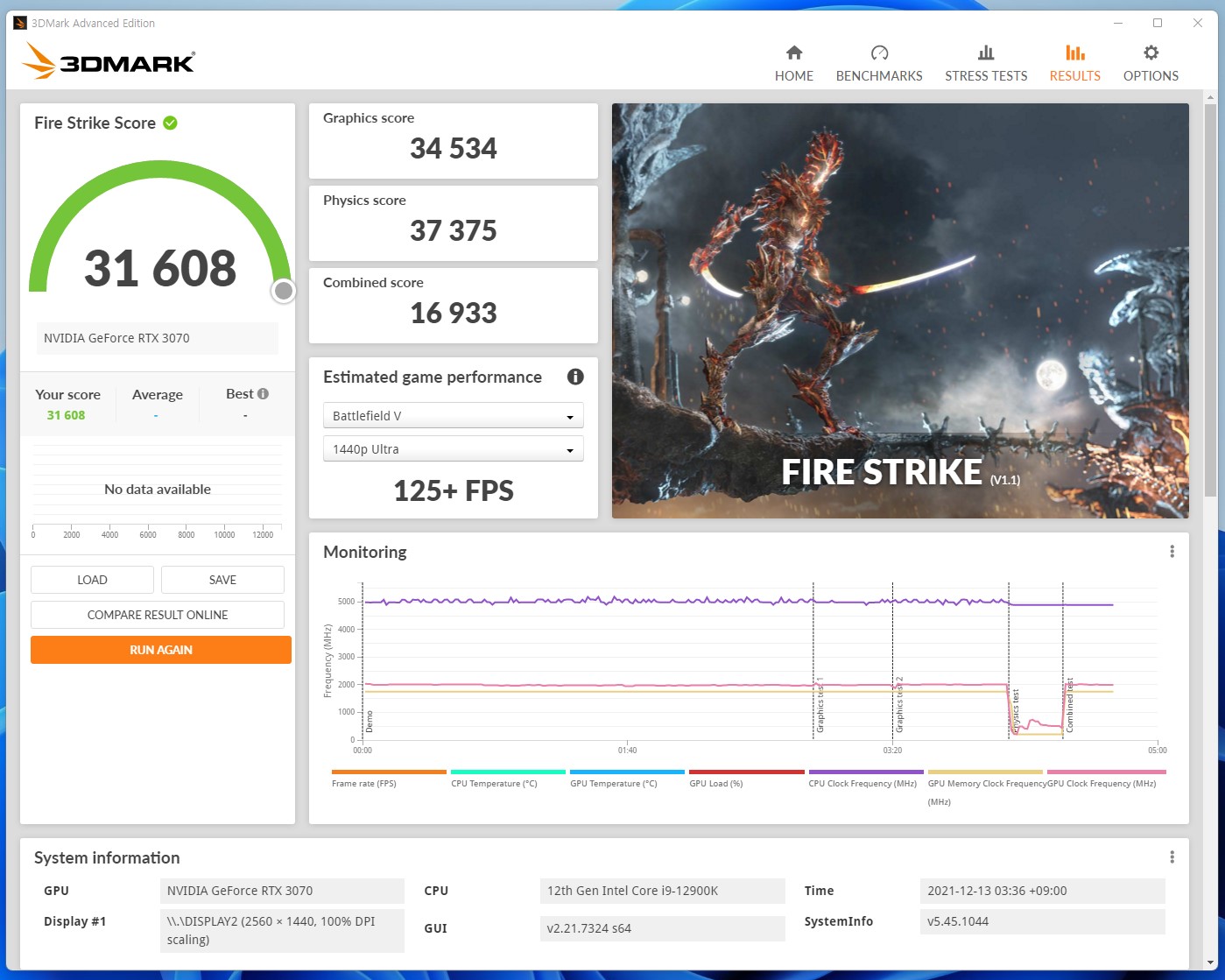Toggle GPU Load (%) legend series
Image resolution: width=1225 pixels, height=980 pixels.
click(x=746, y=779)
